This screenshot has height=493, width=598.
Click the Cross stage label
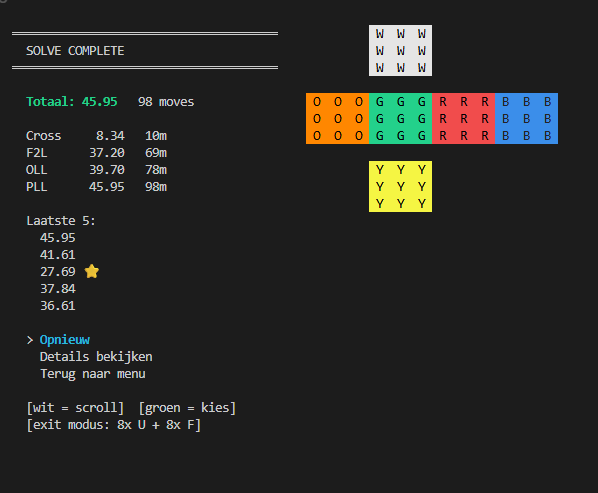click(x=43, y=136)
